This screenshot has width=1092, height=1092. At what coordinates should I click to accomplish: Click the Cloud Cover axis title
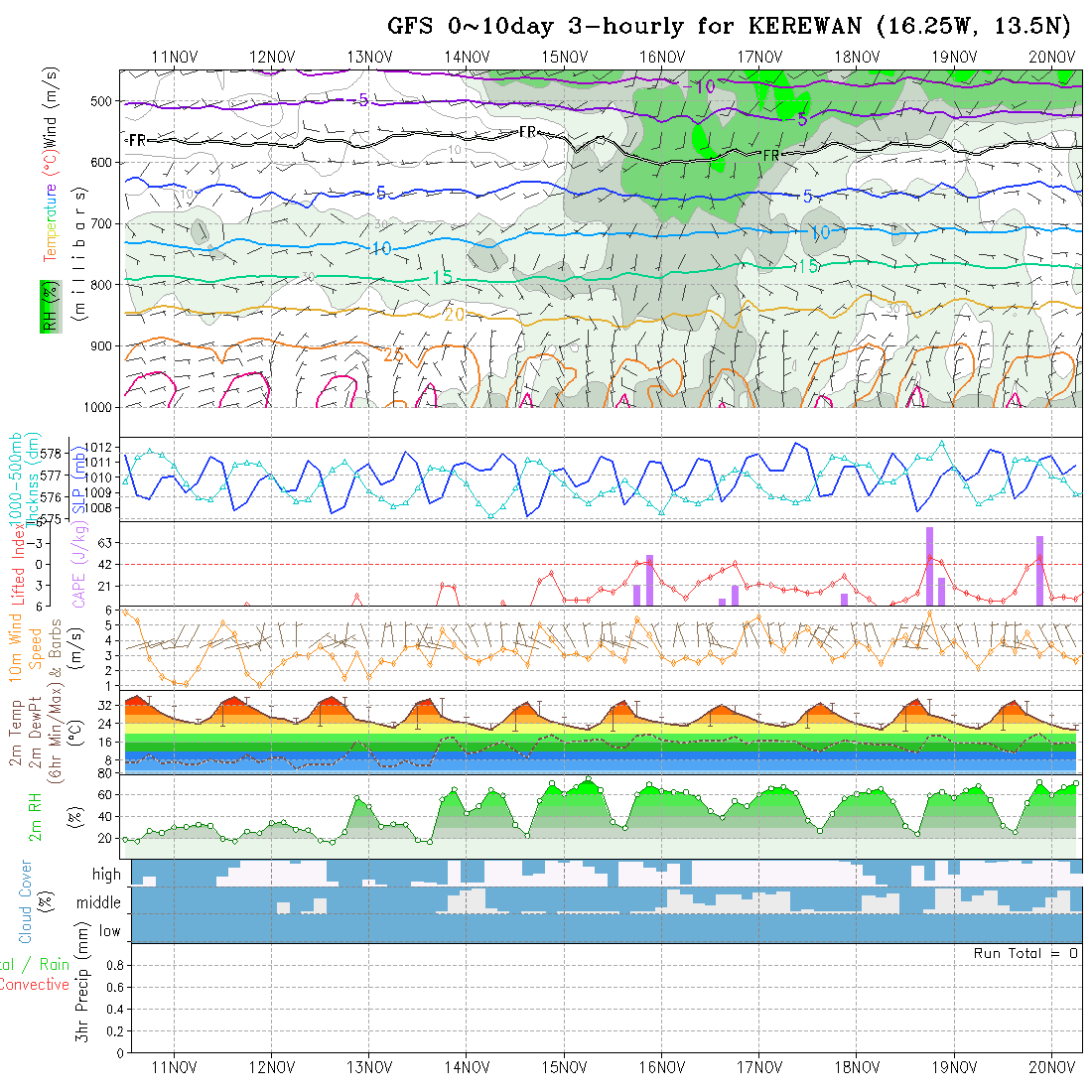click(x=27, y=901)
